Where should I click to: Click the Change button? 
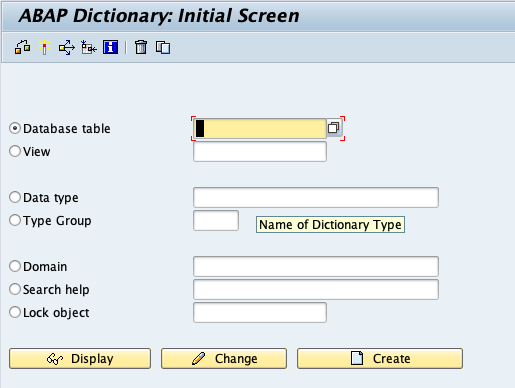pos(224,359)
